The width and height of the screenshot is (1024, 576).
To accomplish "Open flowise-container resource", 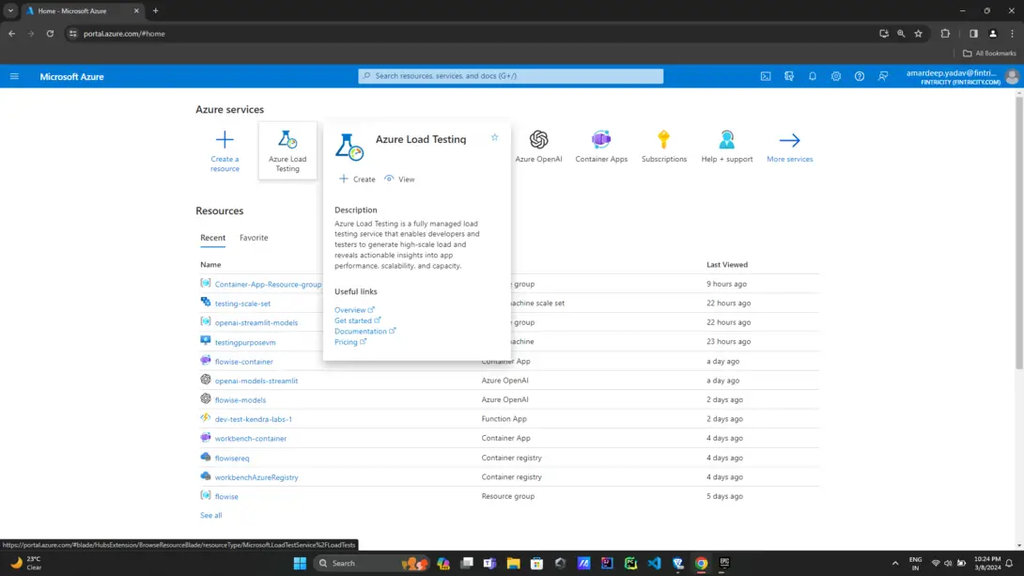I will tap(244, 362).
